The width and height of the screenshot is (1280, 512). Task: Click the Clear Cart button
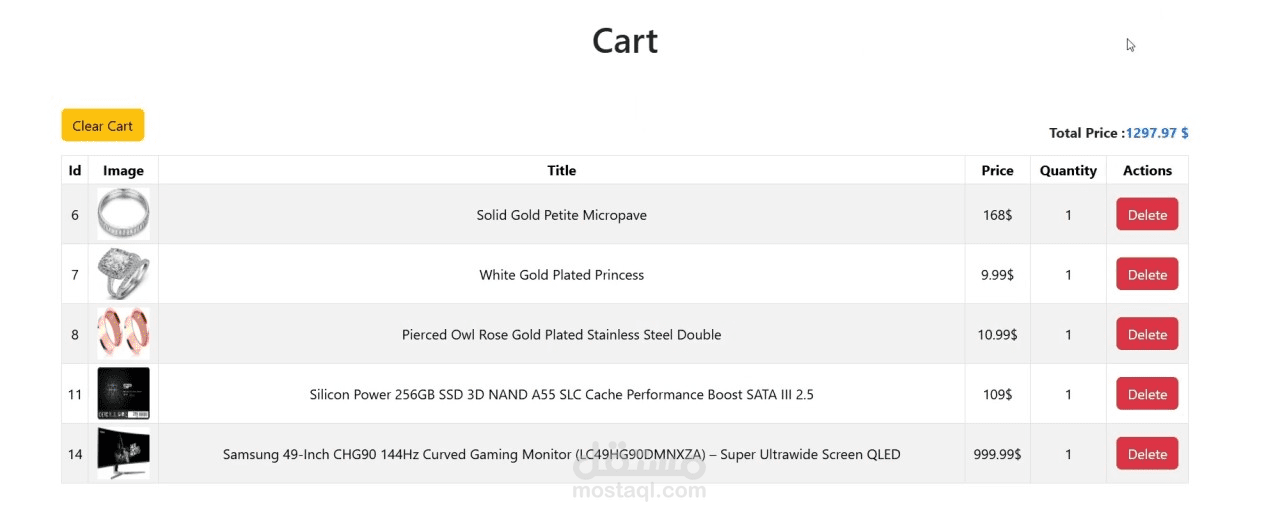102,126
